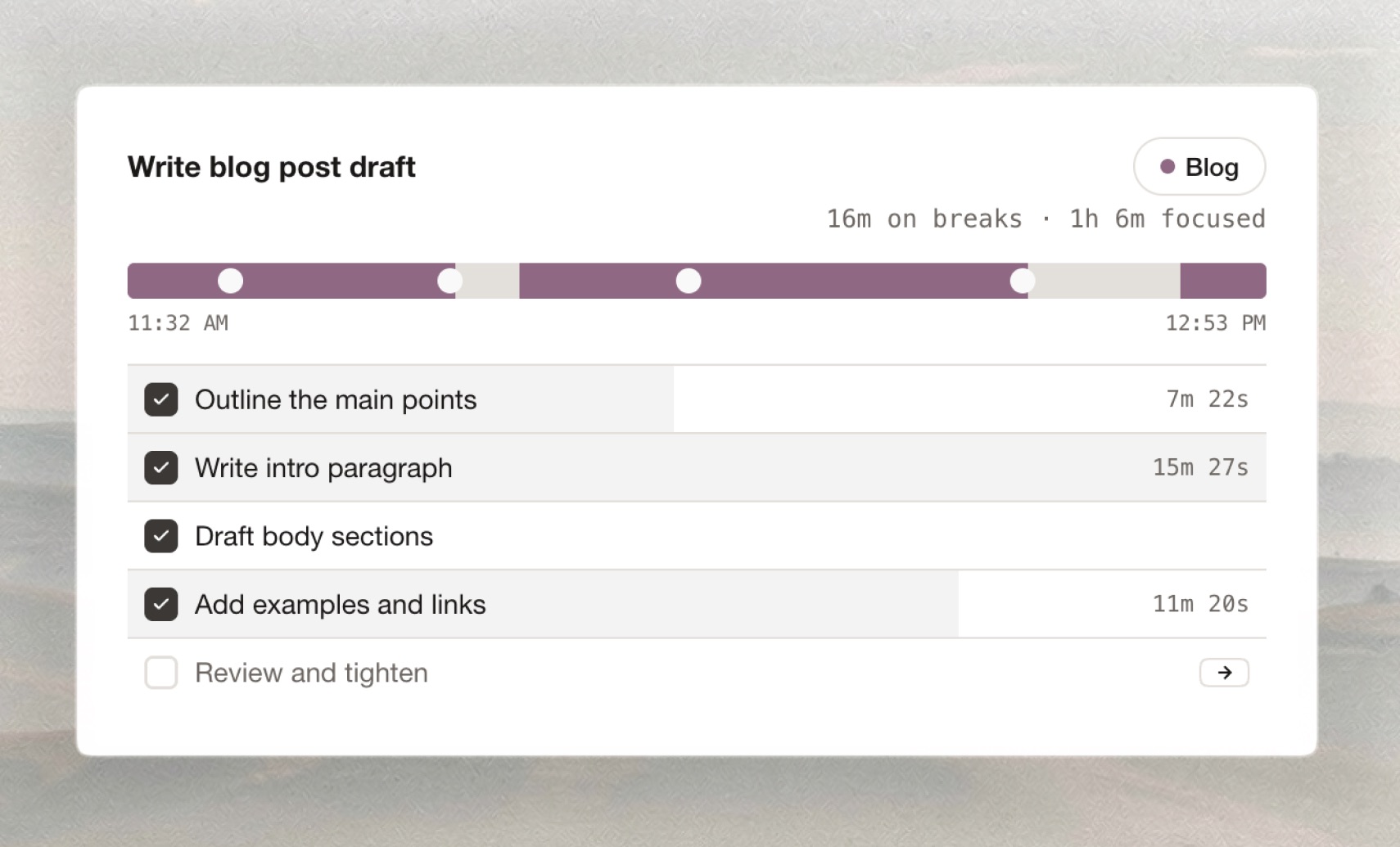1400x847 pixels.
Task: Click the second dot marker on the progress bar
Action: coord(450,281)
